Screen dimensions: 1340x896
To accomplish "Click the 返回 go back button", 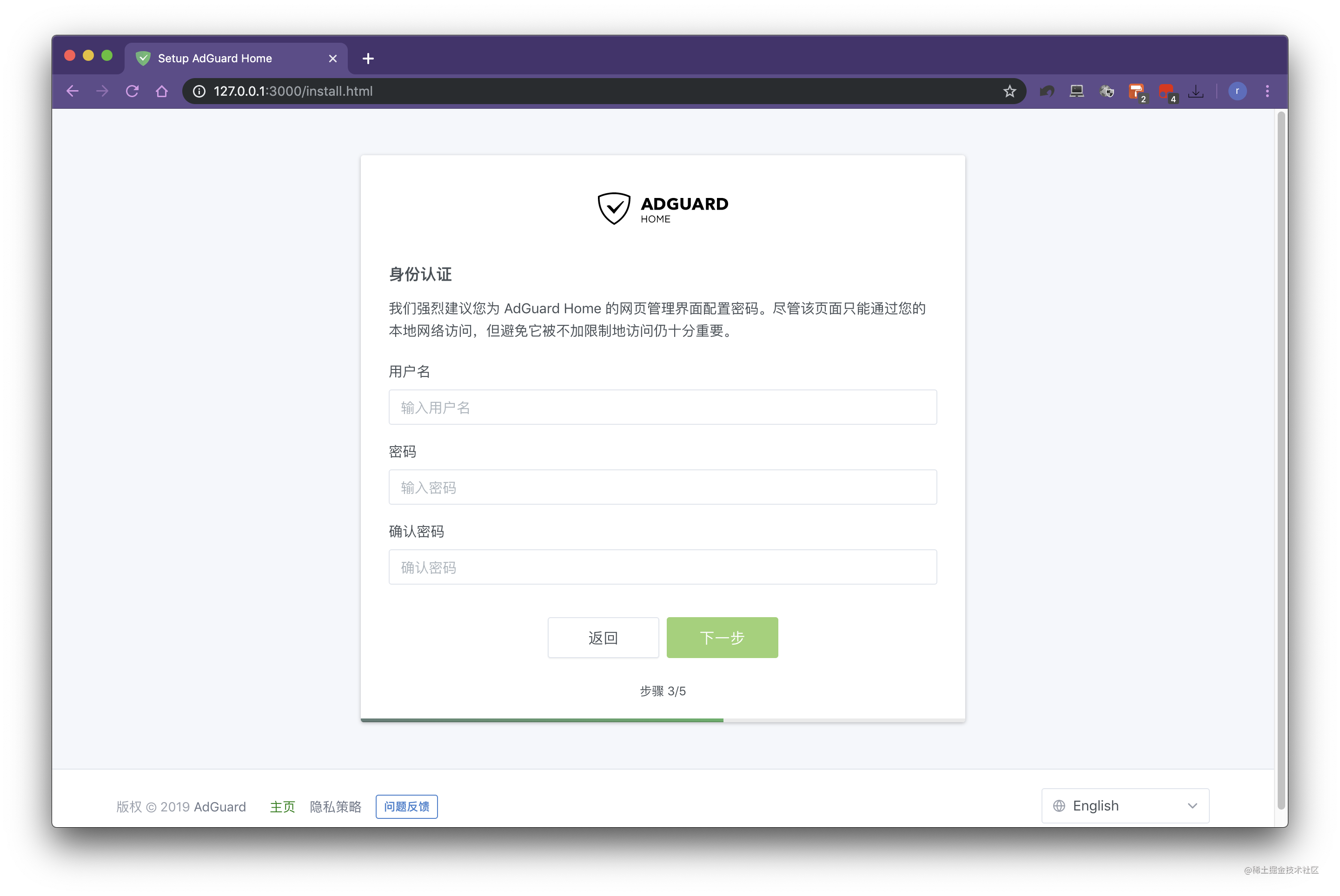I will pyautogui.click(x=602, y=637).
